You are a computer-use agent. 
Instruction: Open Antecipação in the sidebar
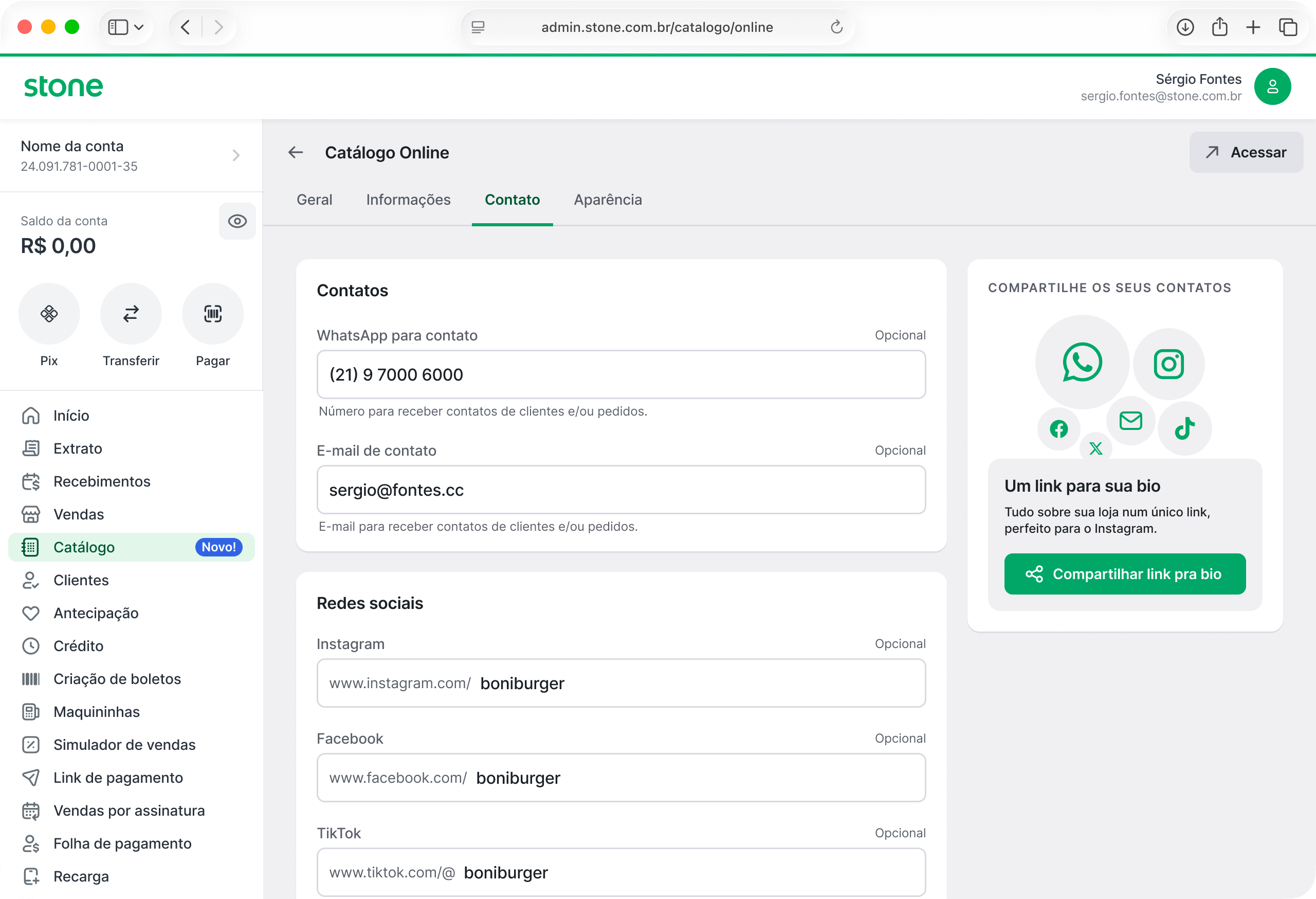click(x=132, y=613)
